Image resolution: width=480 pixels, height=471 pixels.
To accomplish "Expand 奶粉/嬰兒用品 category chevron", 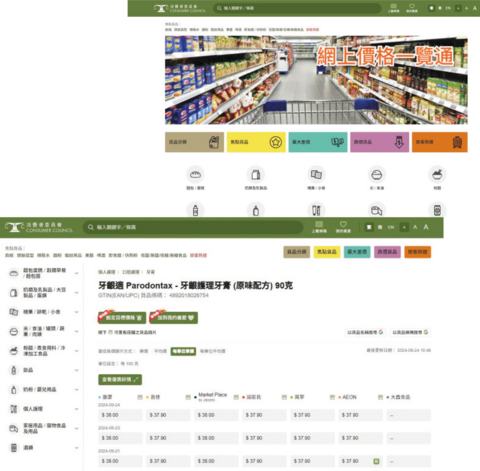I will coord(77,389).
